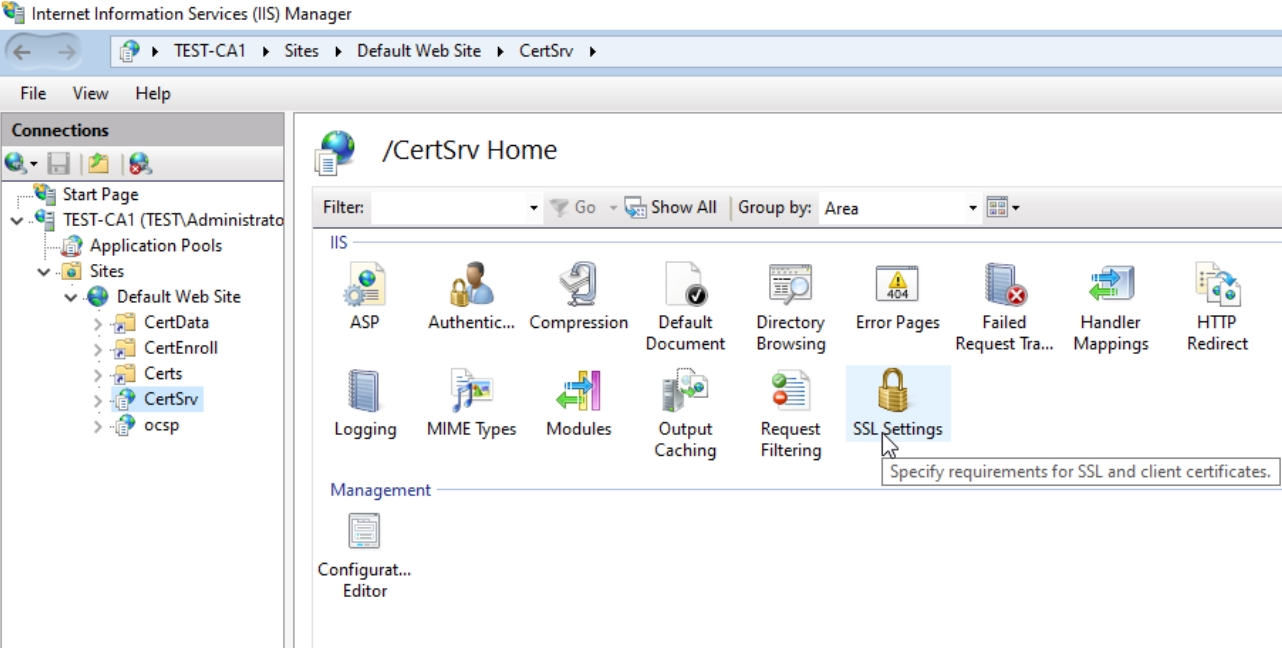This screenshot has height=648, width=1282.
Task: Open the Filter dropdown arrow
Action: [x=534, y=208]
